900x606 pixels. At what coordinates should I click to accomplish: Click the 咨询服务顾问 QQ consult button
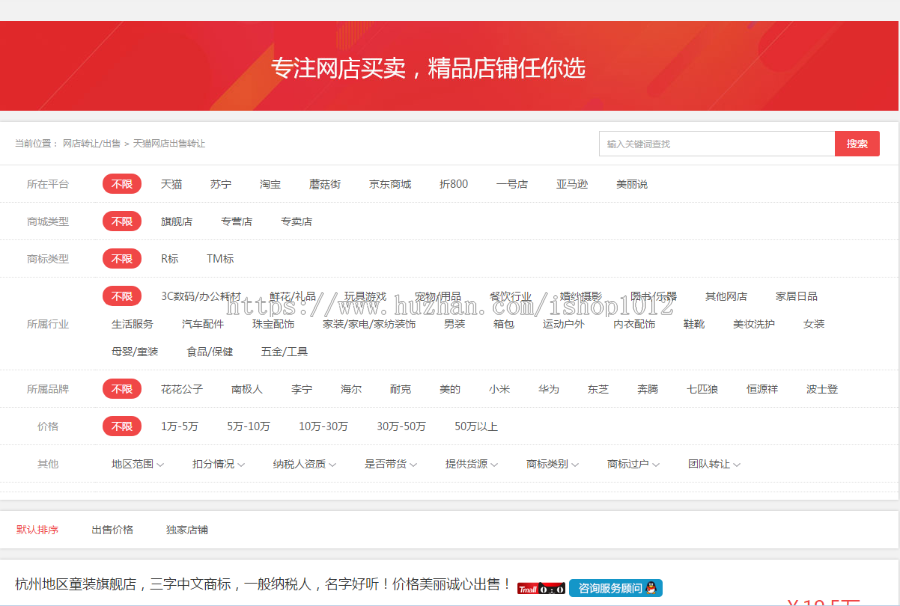(x=616, y=588)
